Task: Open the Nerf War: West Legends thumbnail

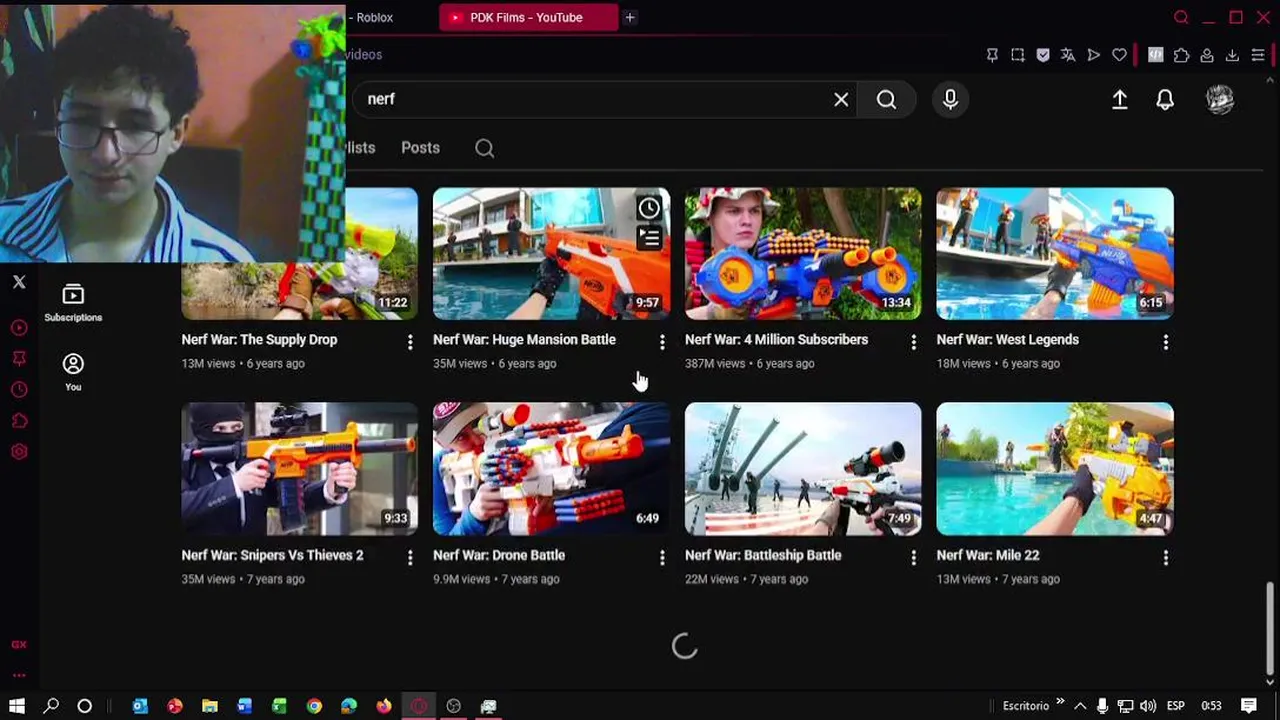Action: click(1055, 254)
